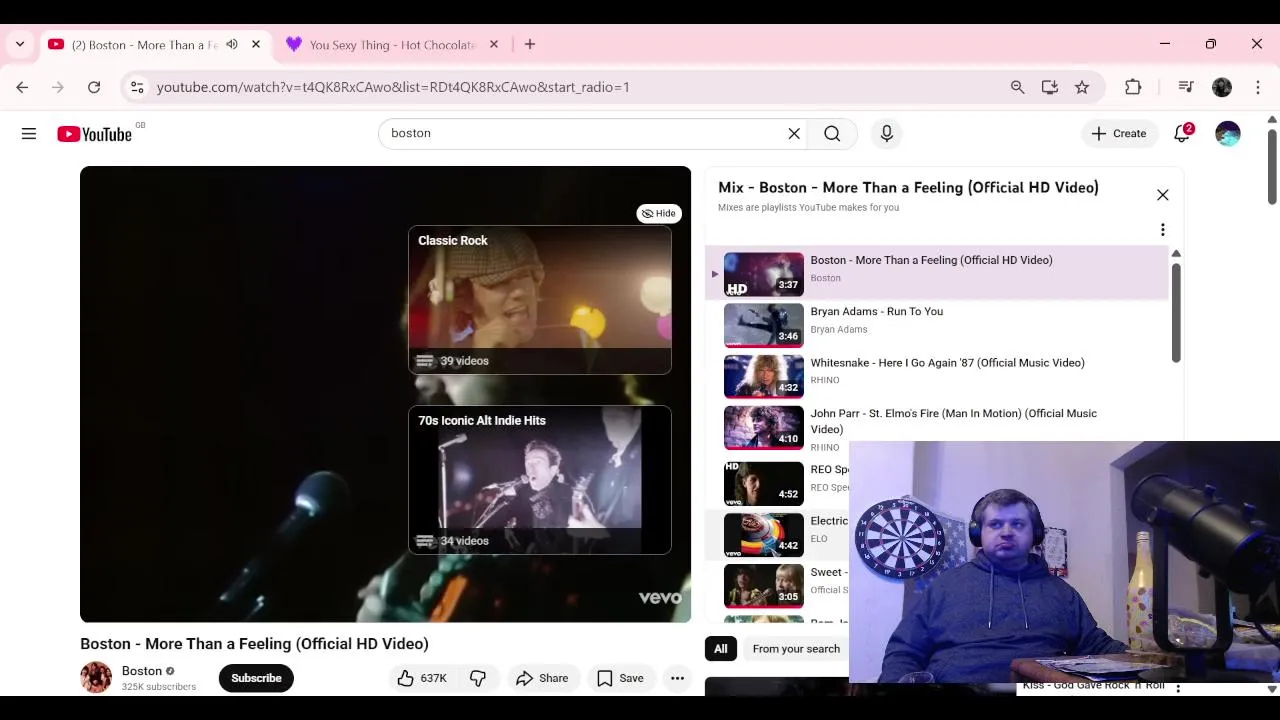Open the media control icon

[1186, 87]
